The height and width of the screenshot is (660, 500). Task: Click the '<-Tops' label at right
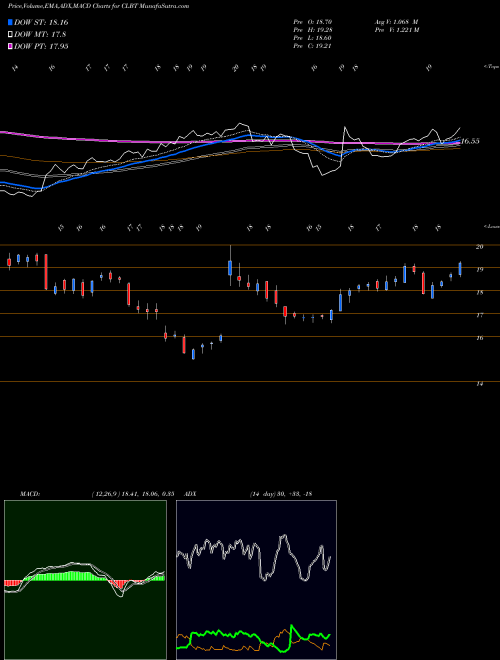(491, 67)
